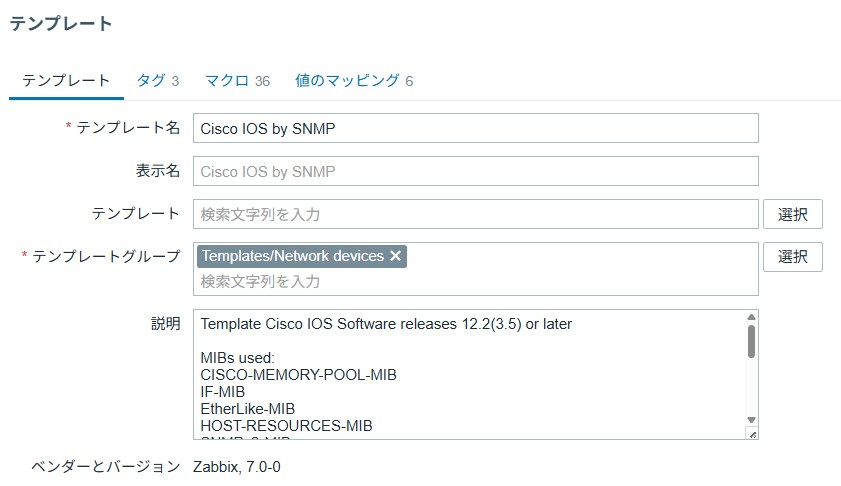Click the description scrollbar up arrow
The image size is (841, 486).
click(x=751, y=318)
